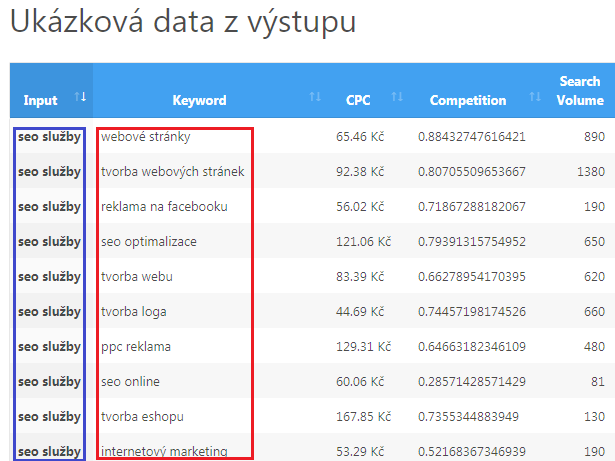This screenshot has width=615, height=461.
Task: Click keyword tvorba webových stránek
Action: 173,171
